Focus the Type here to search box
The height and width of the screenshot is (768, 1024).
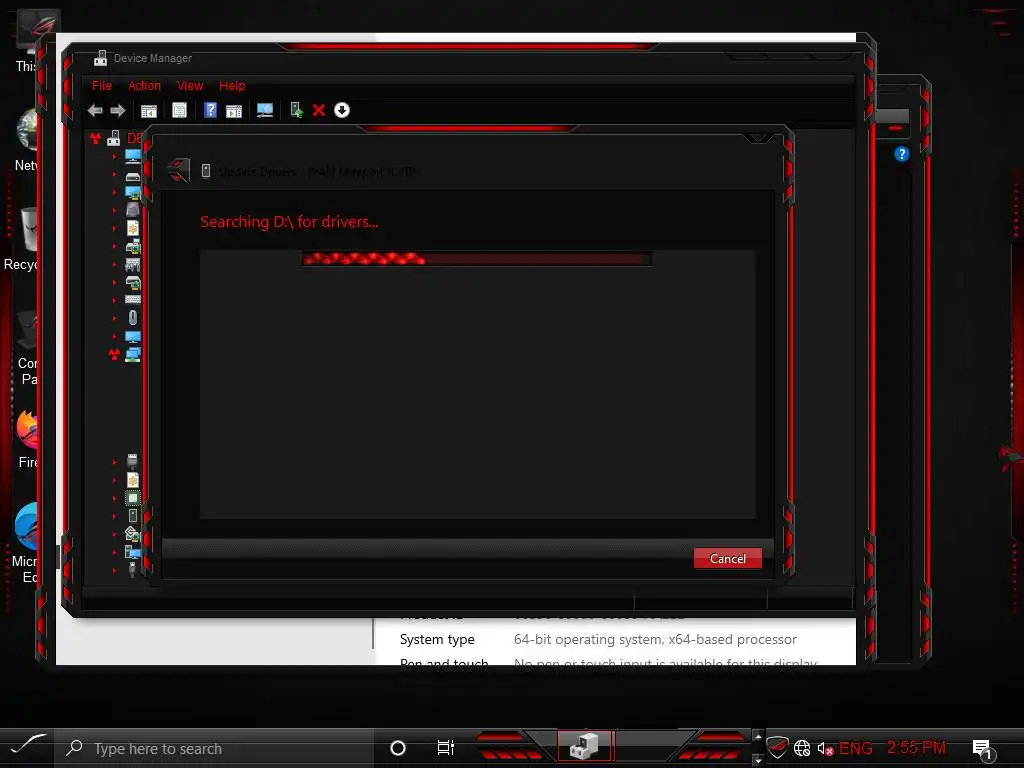point(216,748)
